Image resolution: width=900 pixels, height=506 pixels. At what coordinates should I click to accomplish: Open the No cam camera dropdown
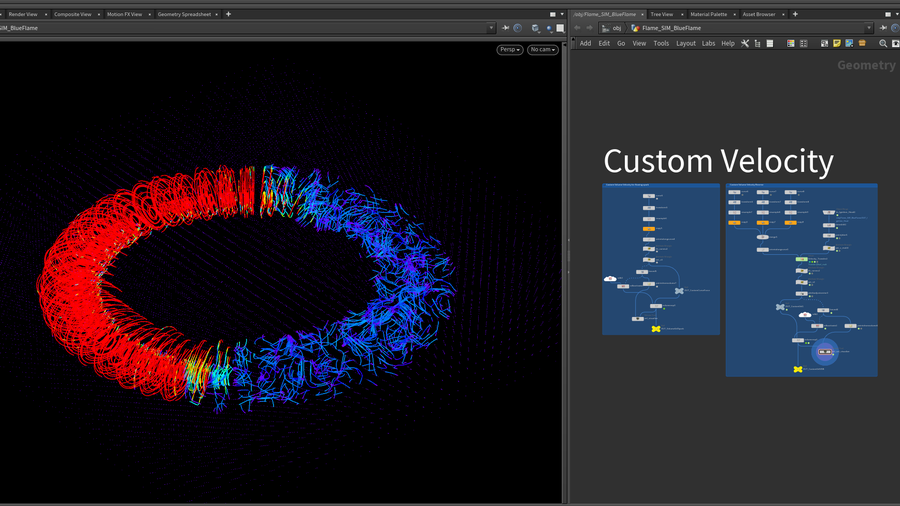coord(543,49)
